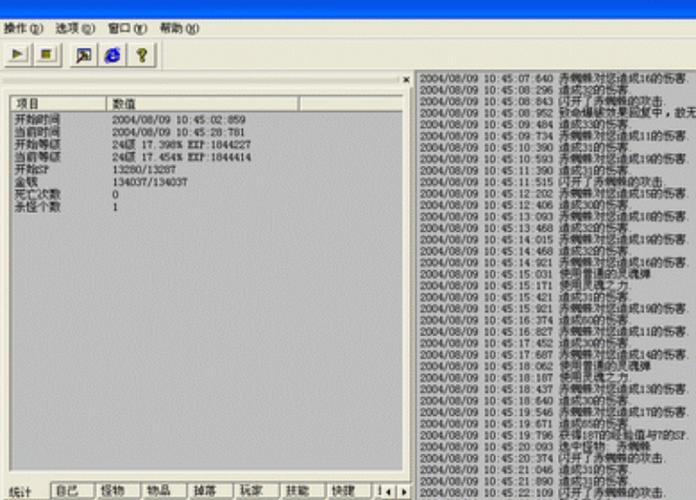Click the yellow question mark help icon

[x=141, y=56]
